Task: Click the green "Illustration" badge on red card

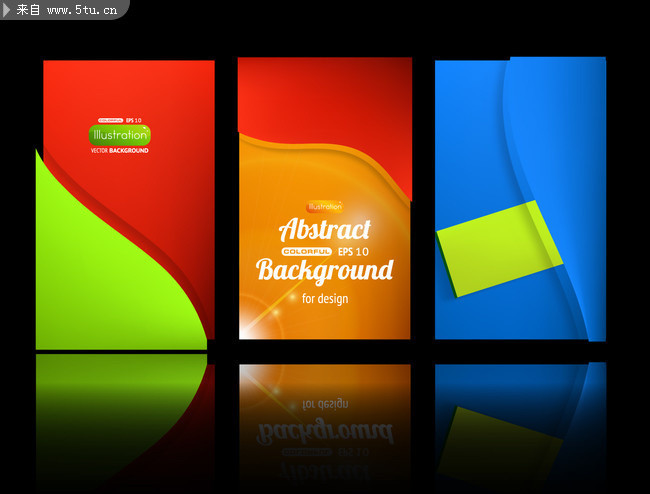Action: [119, 135]
